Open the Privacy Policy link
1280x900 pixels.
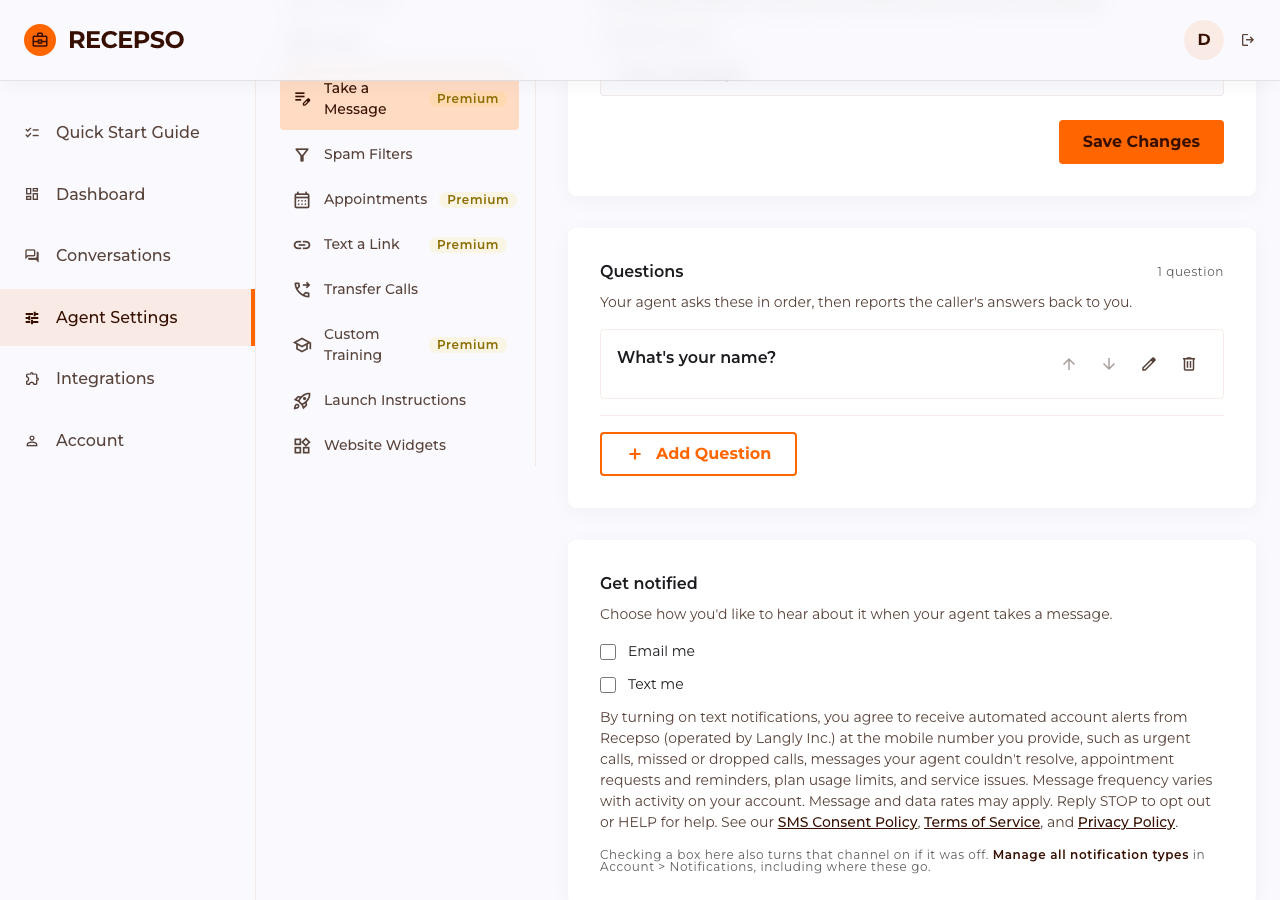[x=1126, y=822]
